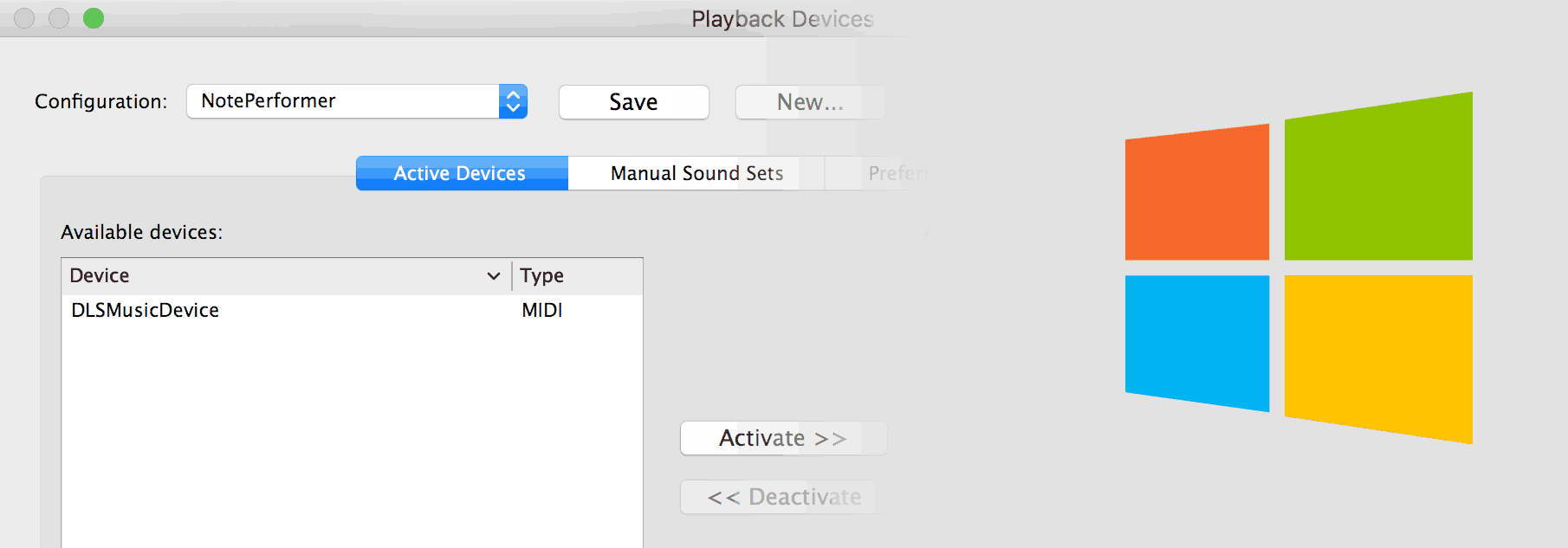The width and height of the screenshot is (1568, 548).
Task: Click the MIDI type cell of DLSMusicDevice
Action: pos(542,310)
